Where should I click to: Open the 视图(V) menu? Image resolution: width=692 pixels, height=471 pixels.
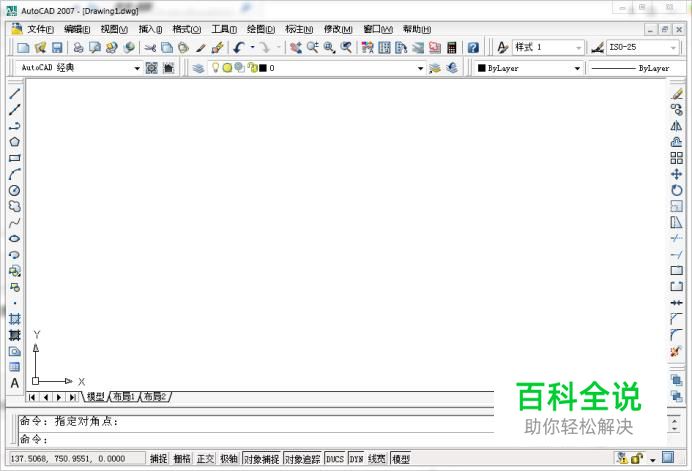point(114,29)
